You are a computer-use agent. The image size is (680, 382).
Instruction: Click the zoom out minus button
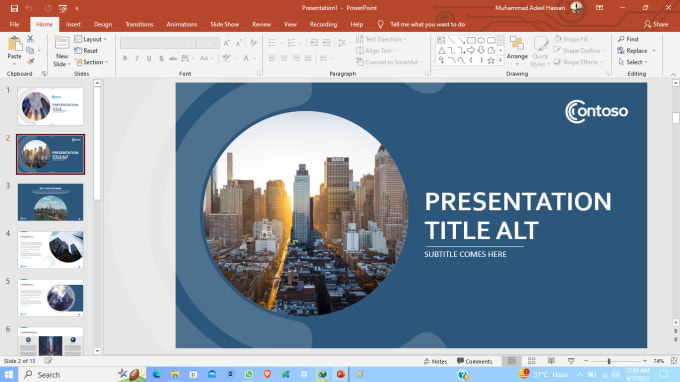click(586, 361)
